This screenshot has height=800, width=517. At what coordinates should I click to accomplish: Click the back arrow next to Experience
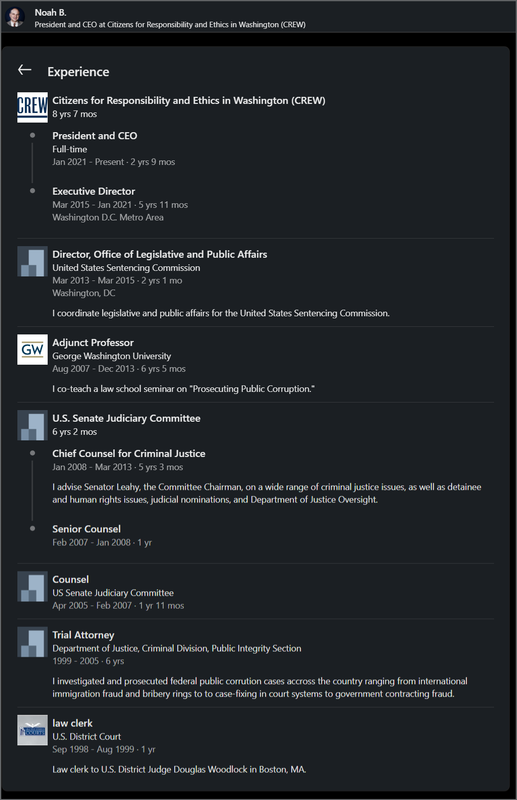[x=24, y=70]
